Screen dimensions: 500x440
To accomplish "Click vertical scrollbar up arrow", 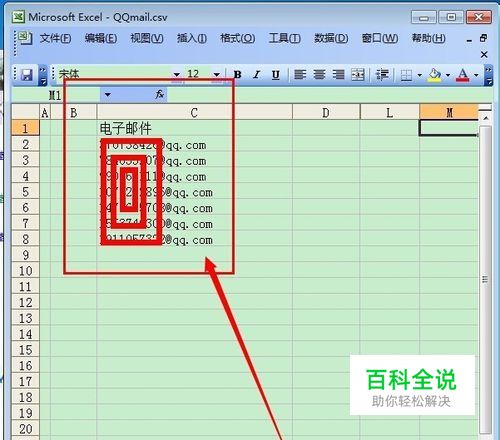I will [x=486, y=118].
